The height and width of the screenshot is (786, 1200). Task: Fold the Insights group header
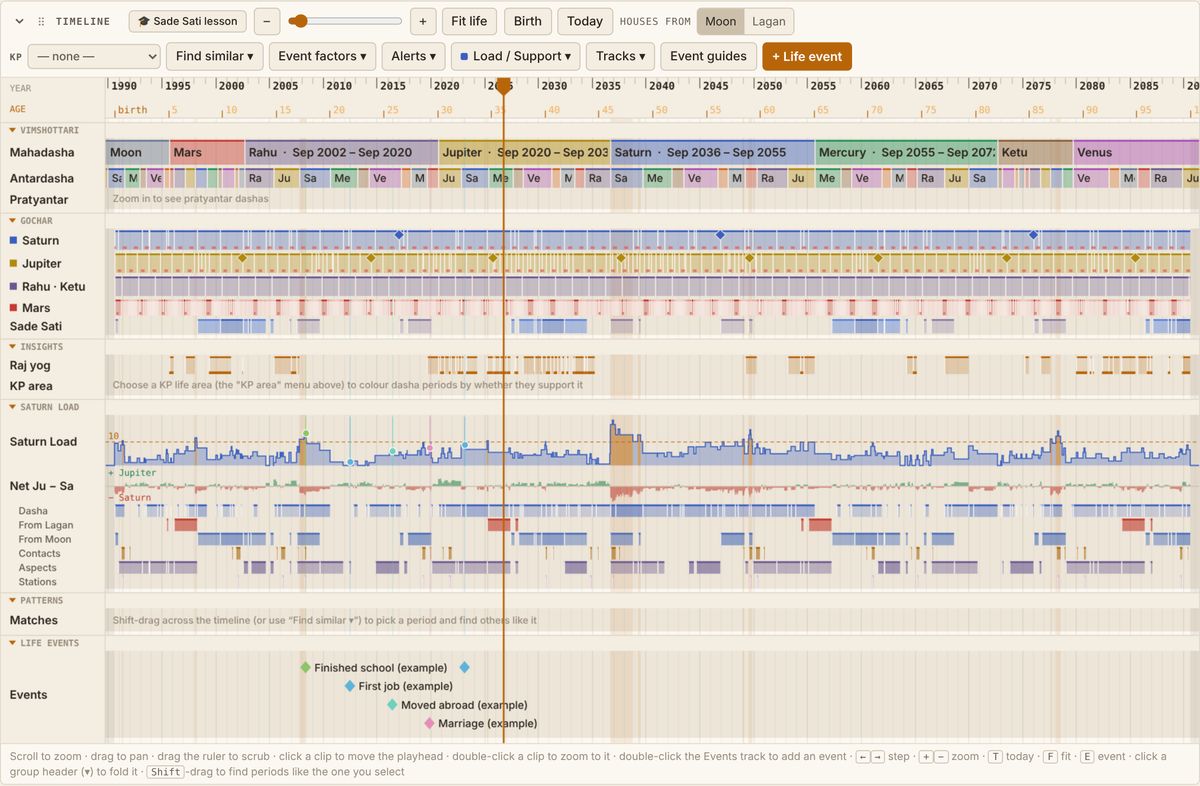pyautogui.click(x=36, y=347)
